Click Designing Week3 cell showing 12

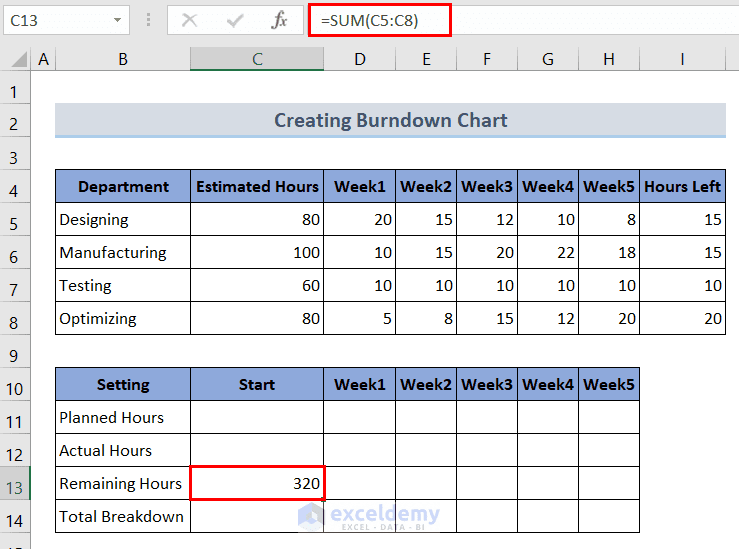[487, 220]
